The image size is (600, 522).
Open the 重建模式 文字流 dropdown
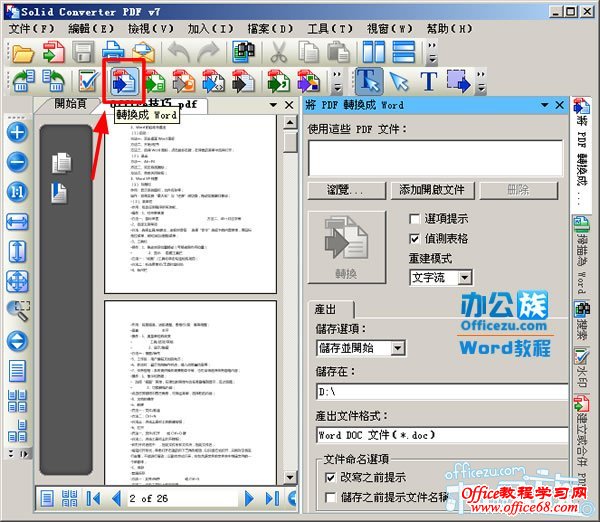[465, 277]
